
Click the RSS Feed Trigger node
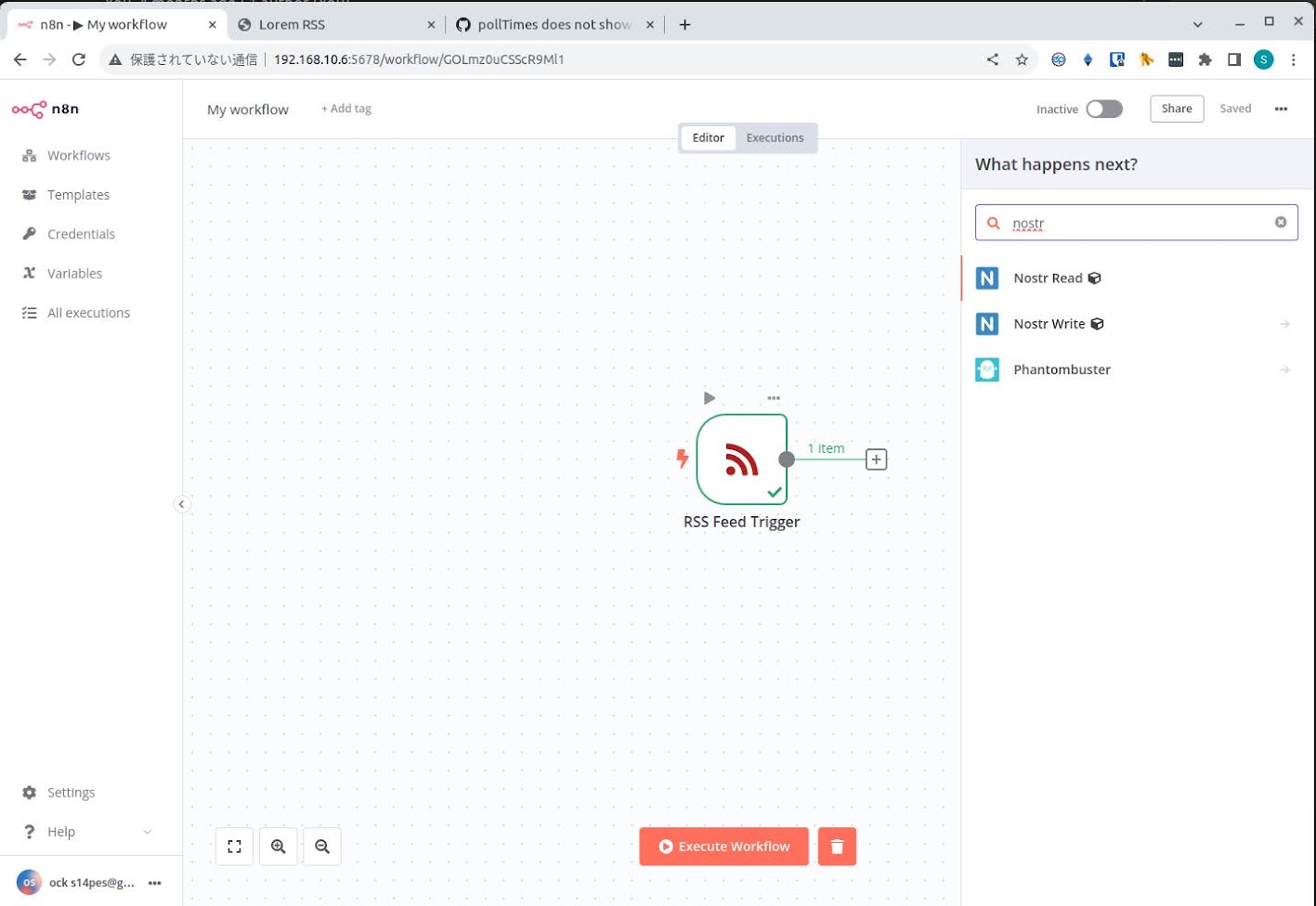[x=741, y=459]
